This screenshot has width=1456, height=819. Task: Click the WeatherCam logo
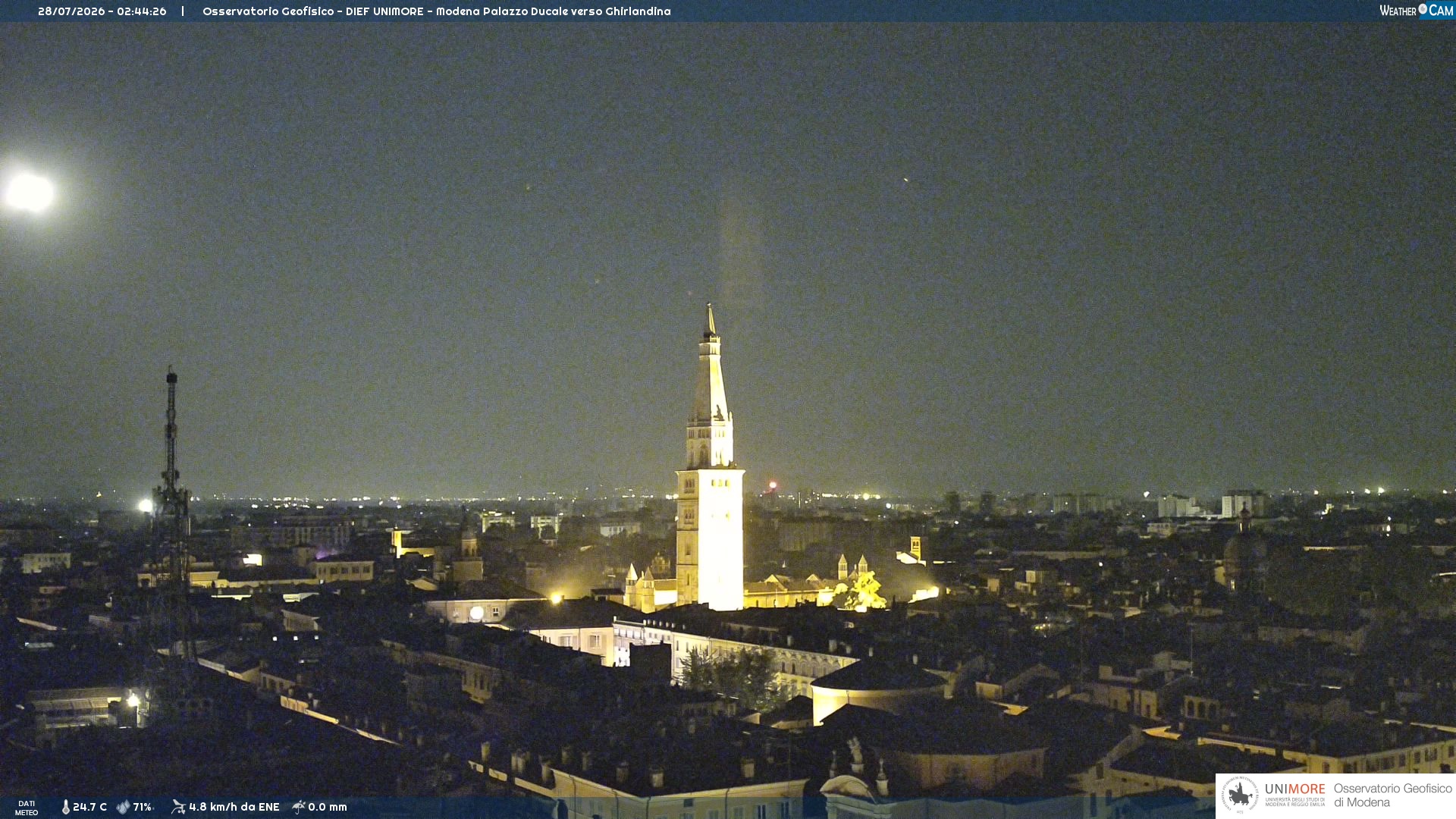1416,11
